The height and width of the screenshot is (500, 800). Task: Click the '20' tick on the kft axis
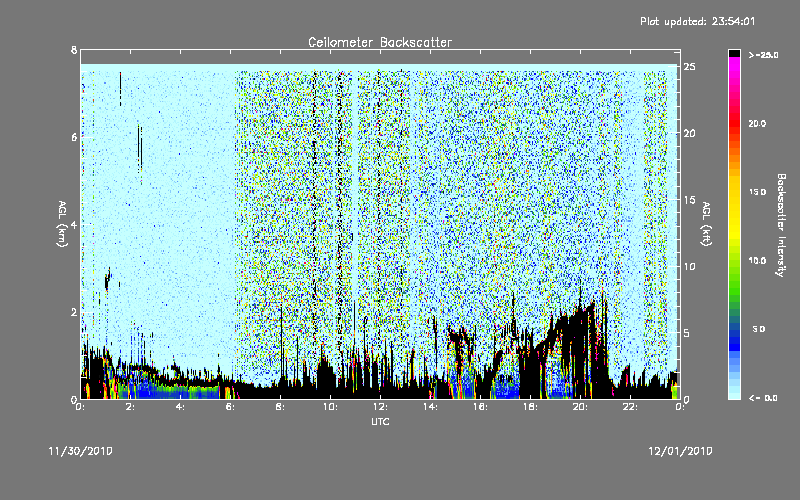(689, 133)
